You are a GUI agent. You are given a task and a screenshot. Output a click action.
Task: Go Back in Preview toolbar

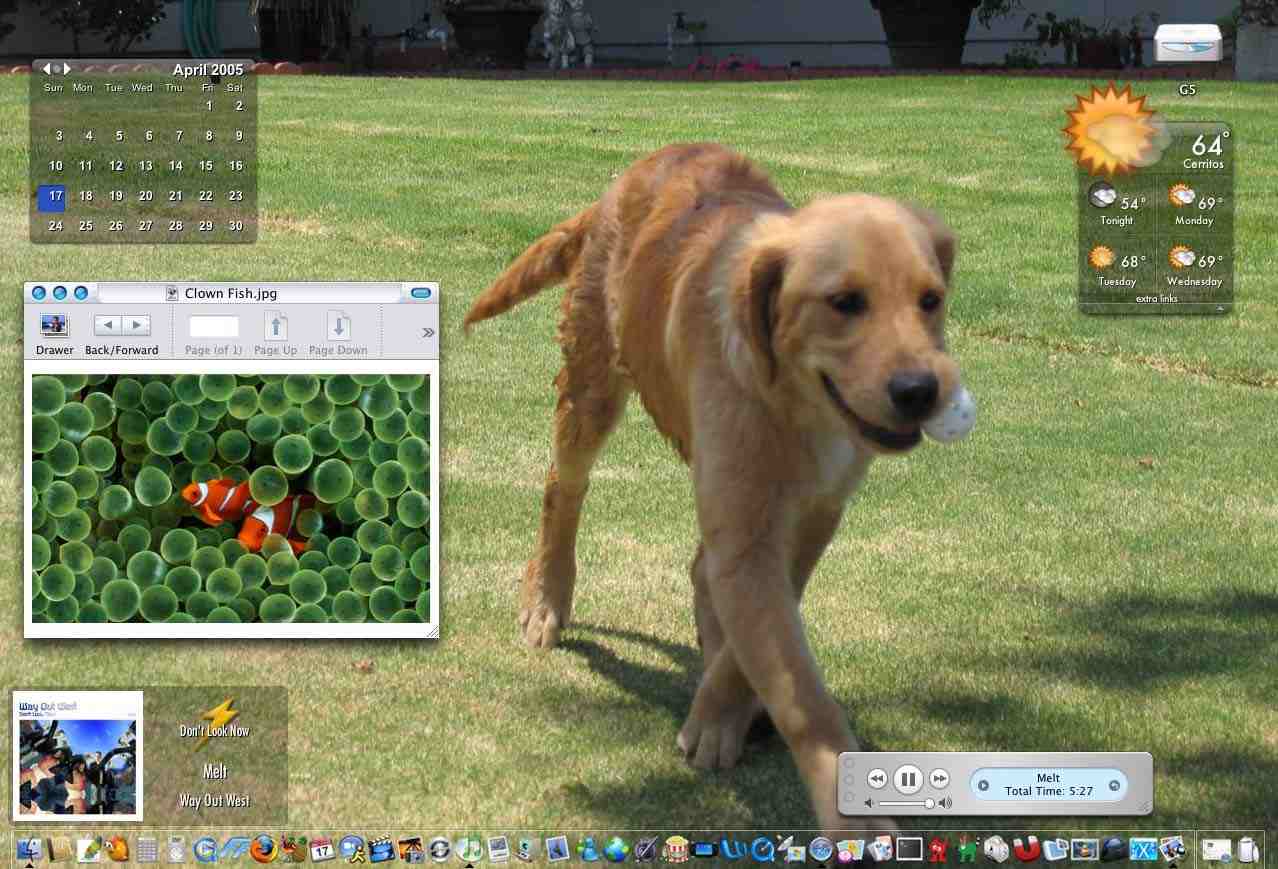tap(108, 325)
